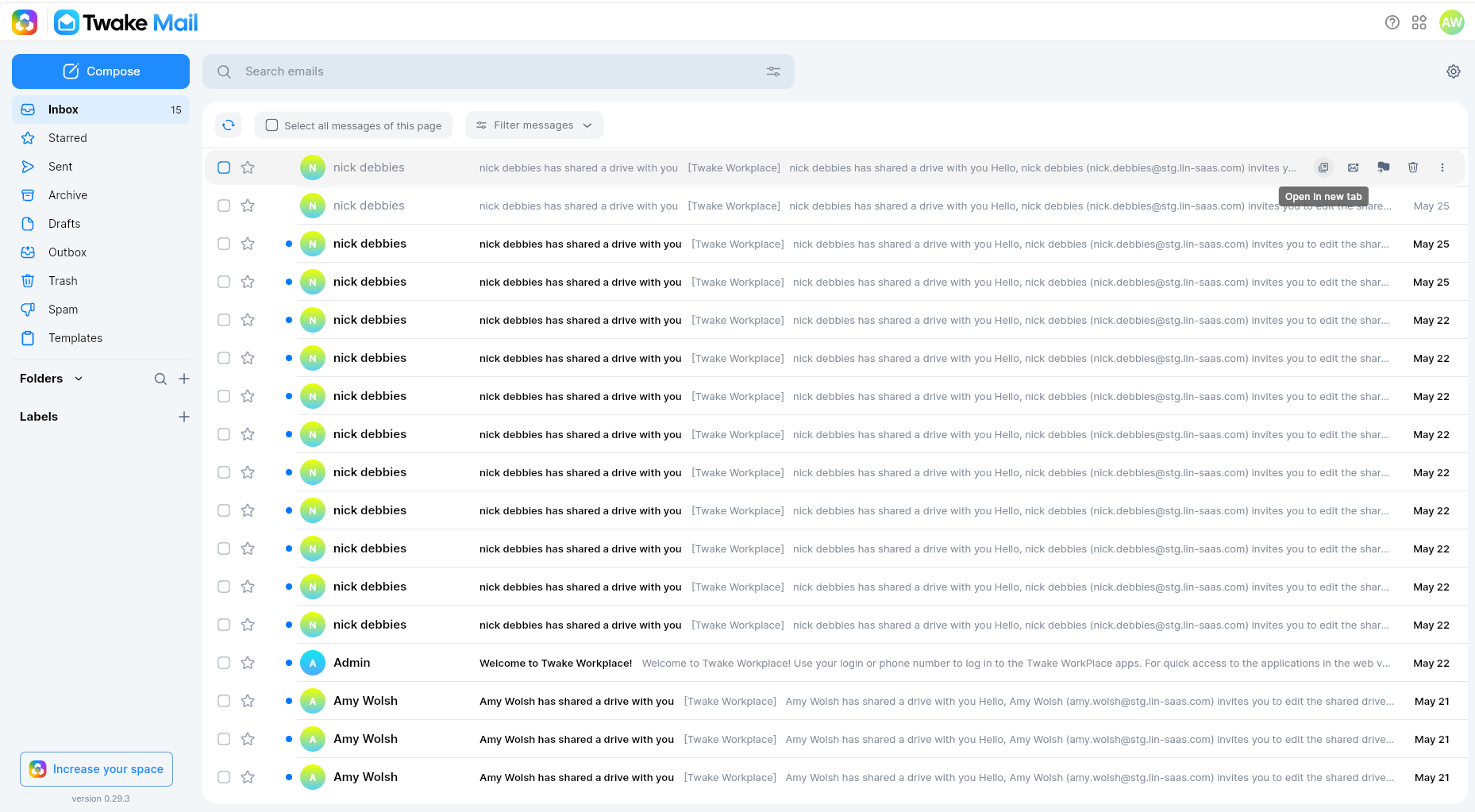Focus the Search emails field
Image resolution: width=1475 pixels, height=812 pixels.
(499, 71)
